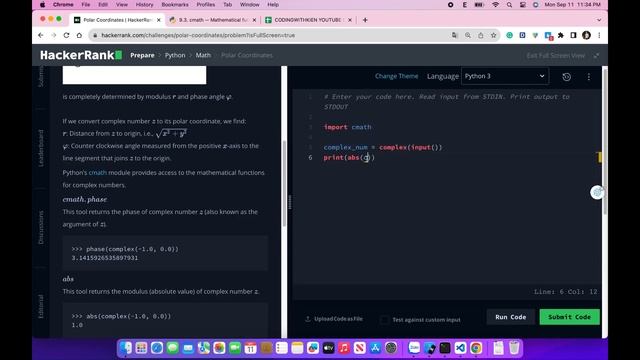Image resolution: width=640 pixels, height=360 pixels.
Task: Expand the tab search chevron
Action: 599,20
